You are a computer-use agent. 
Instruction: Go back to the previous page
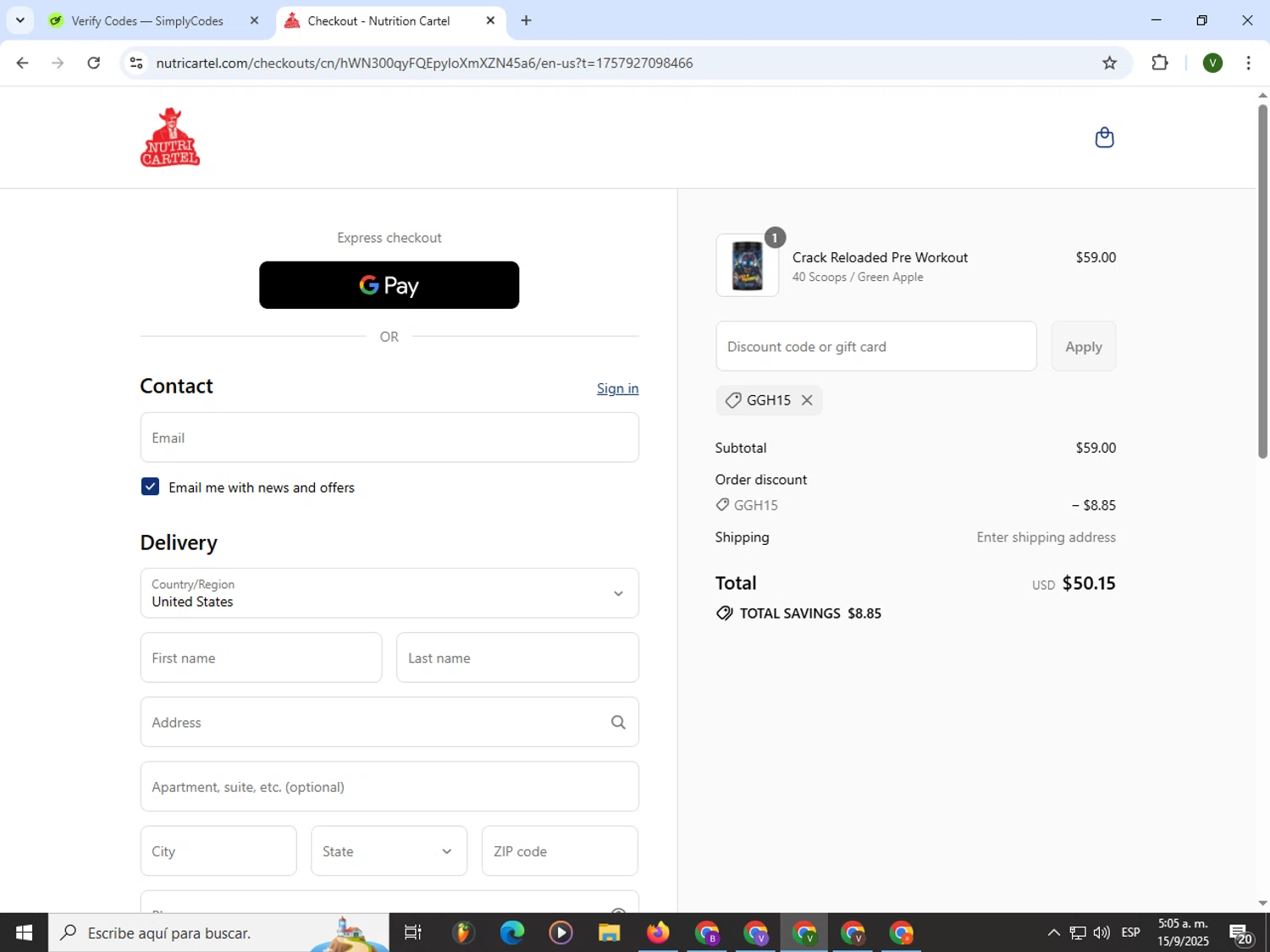click(x=23, y=63)
